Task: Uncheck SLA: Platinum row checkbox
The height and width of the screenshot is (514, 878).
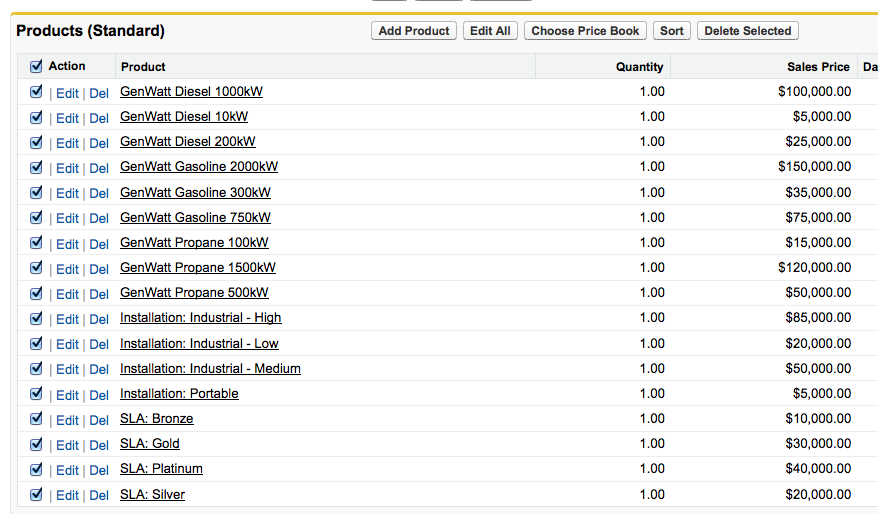Action: (36, 469)
